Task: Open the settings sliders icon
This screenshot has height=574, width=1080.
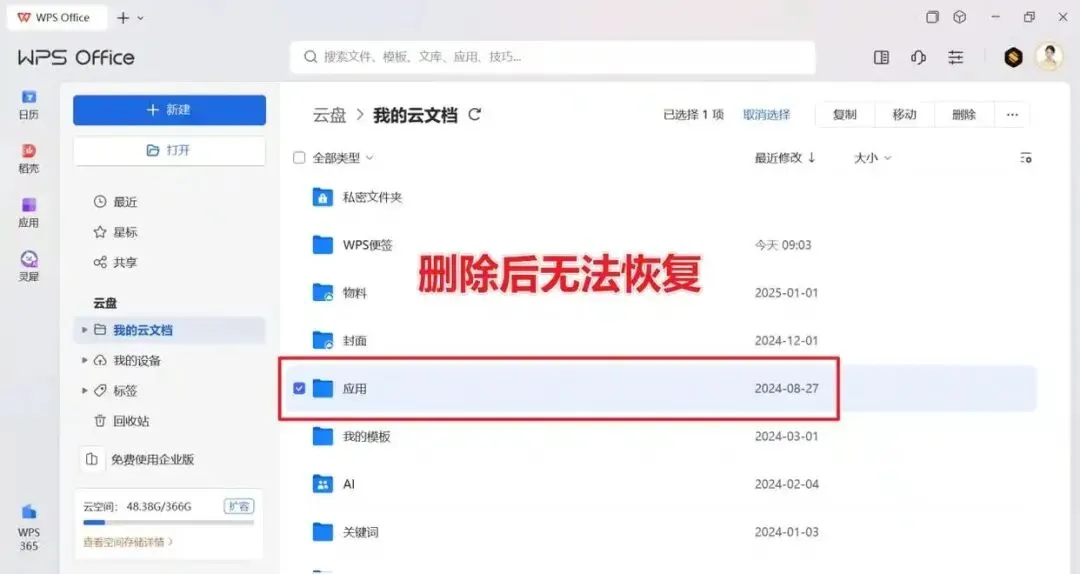Action: click(955, 57)
